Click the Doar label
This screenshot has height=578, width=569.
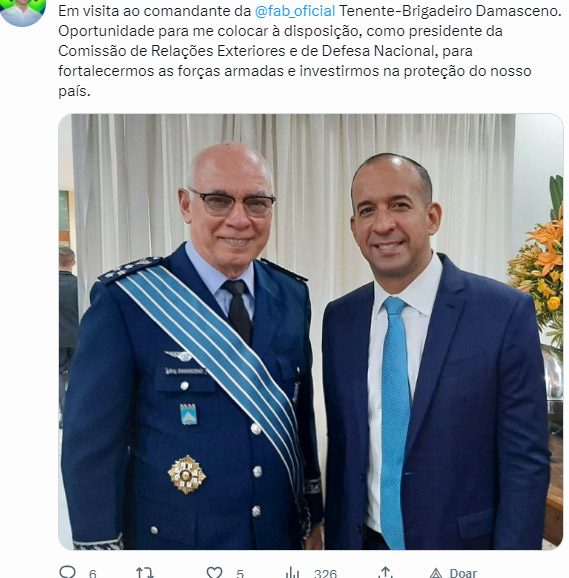coord(463,573)
